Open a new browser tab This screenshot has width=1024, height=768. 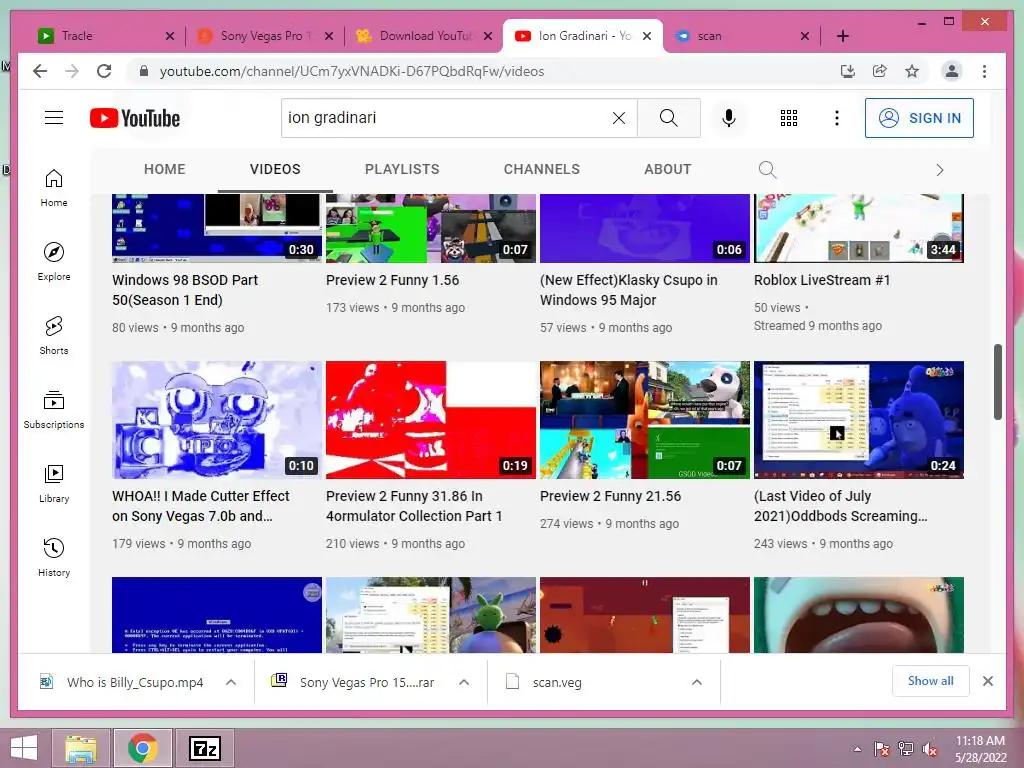[x=842, y=36]
